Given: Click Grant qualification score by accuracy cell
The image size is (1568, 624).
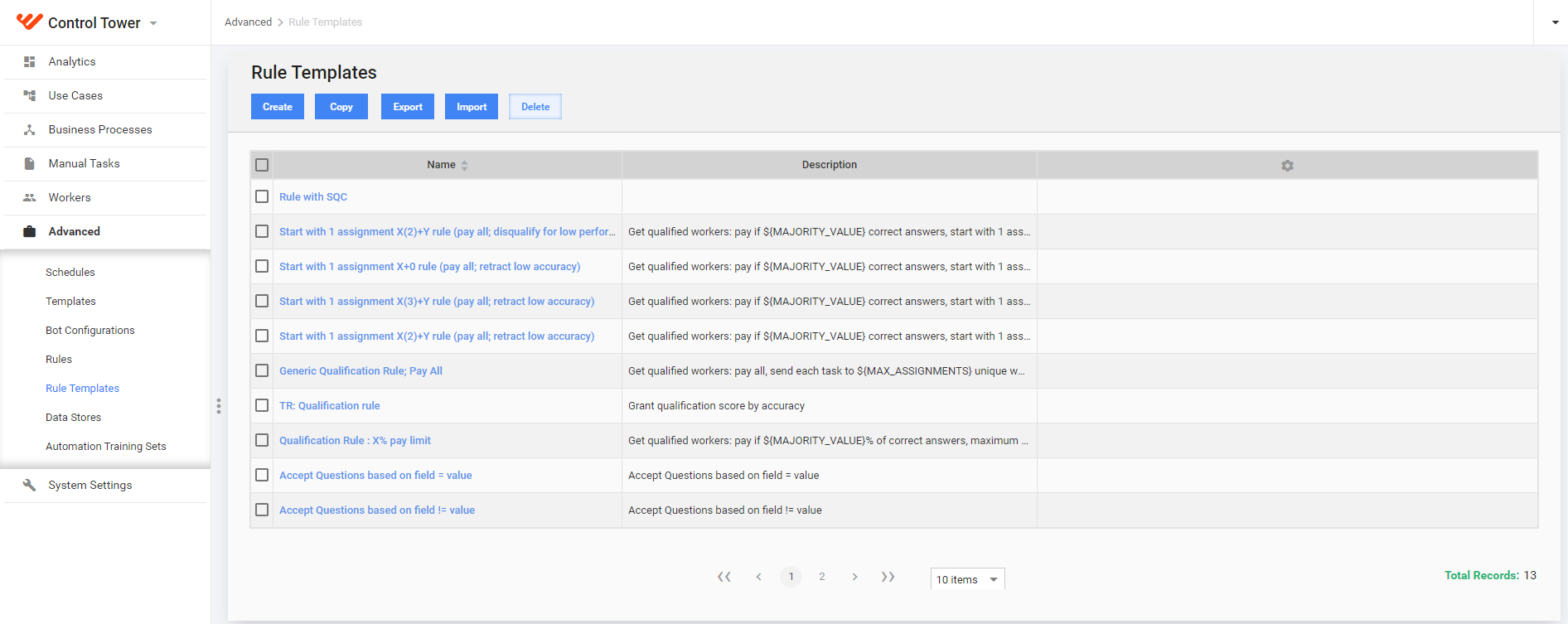Looking at the screenshot, I should point(830,405).
